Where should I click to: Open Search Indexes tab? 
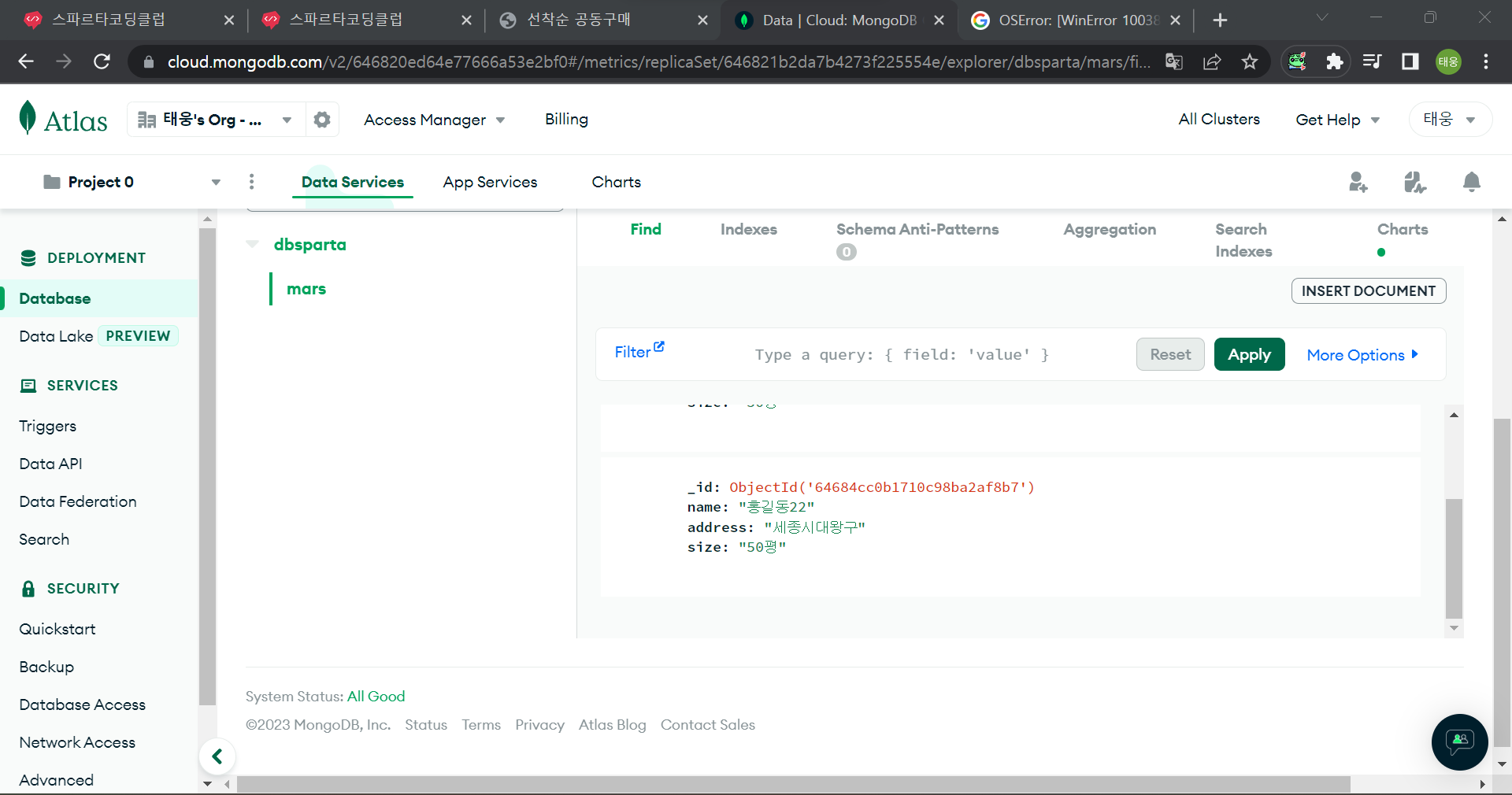click(x=1243, y=240)
